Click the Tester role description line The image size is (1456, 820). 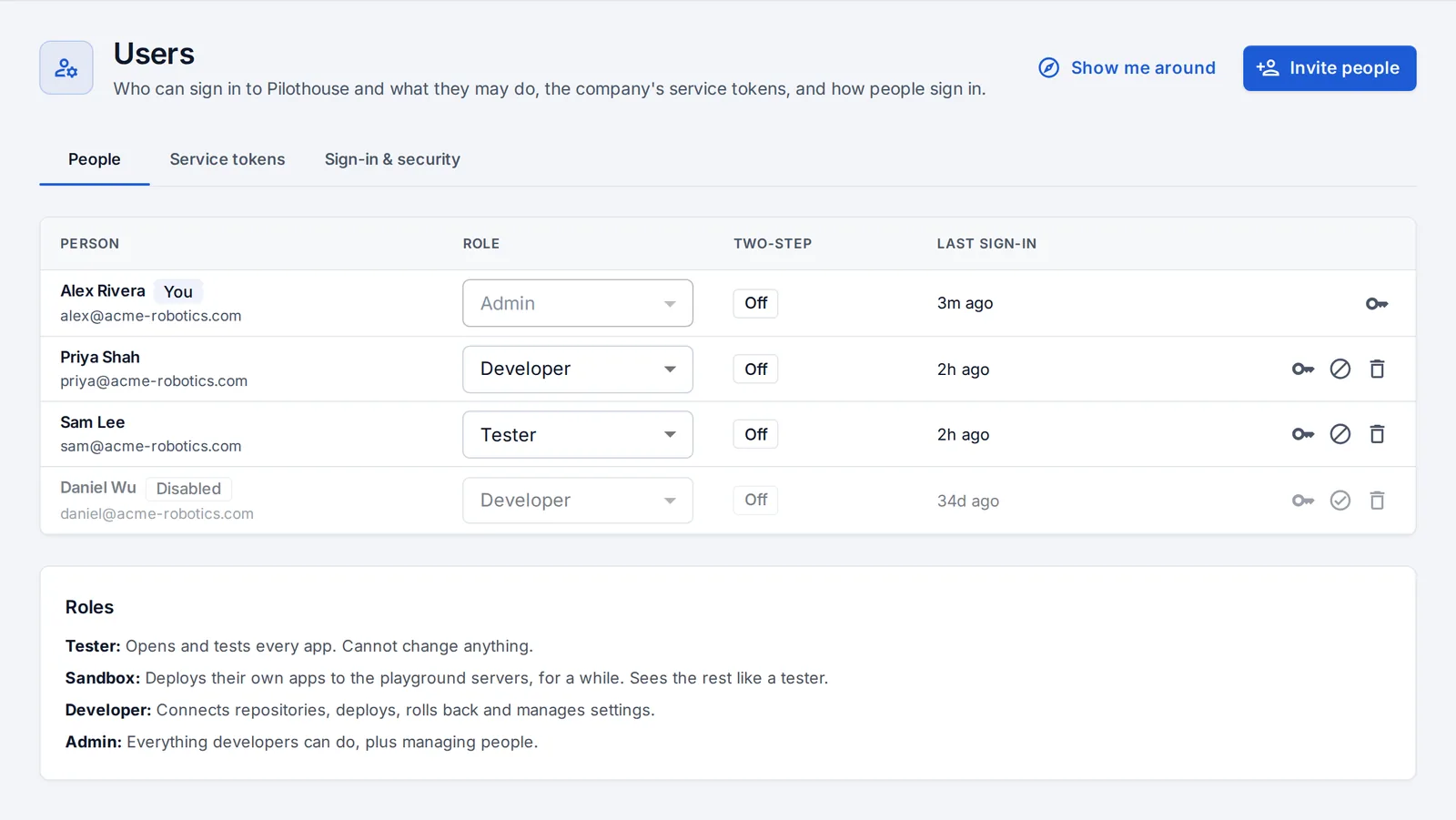299,646
